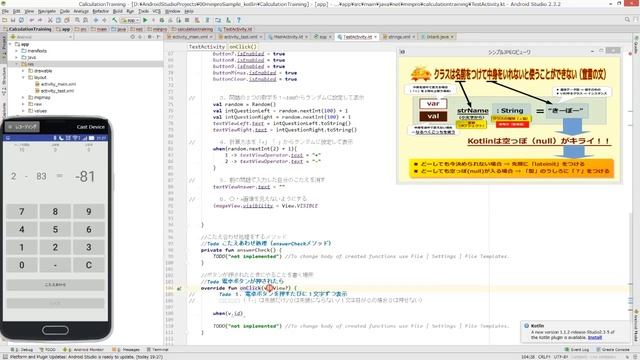
Task: Open the VCS menu
Action: pyautogui.click(x=156, y=11)
